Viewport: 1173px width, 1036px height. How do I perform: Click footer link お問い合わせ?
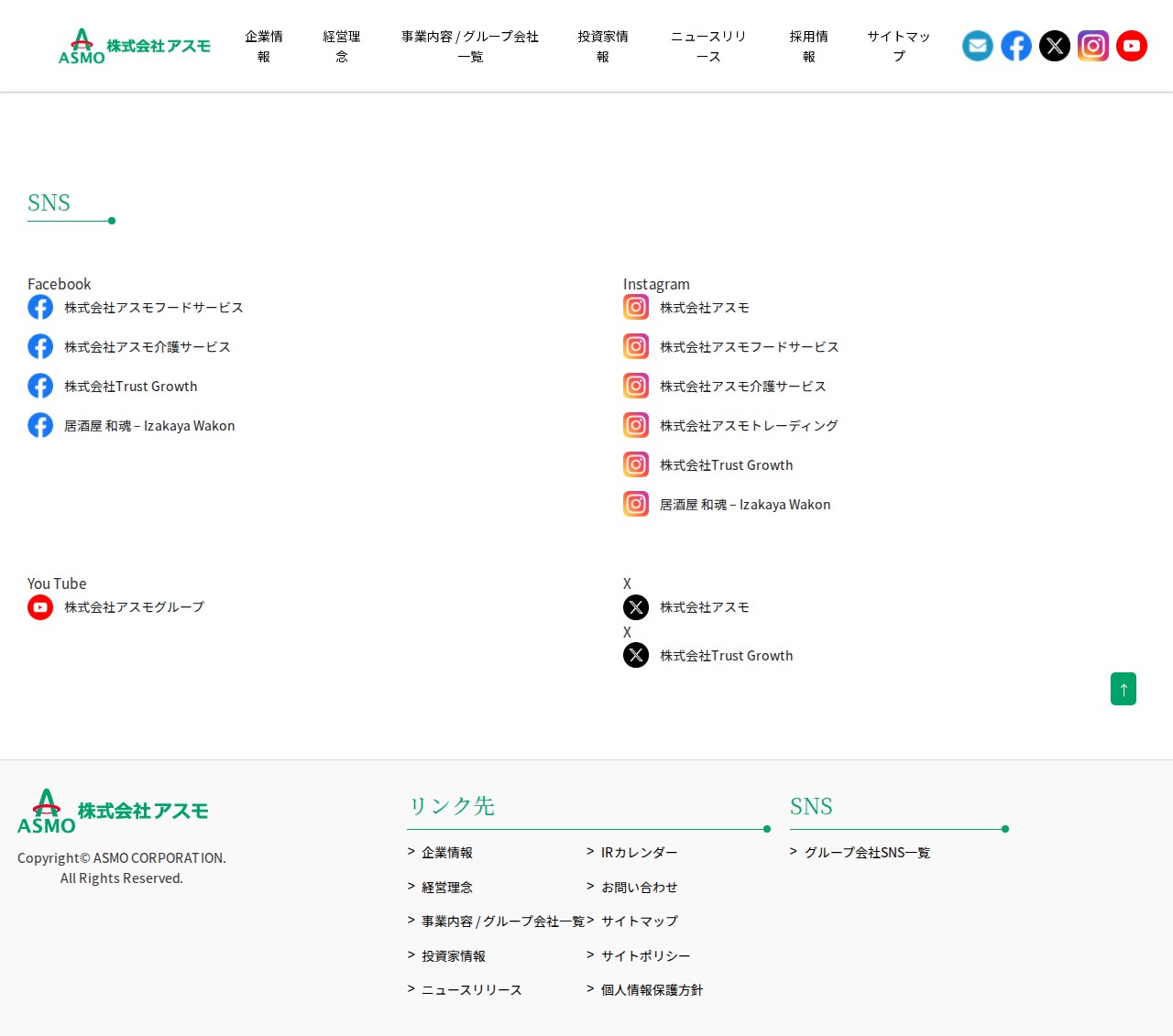[640, 888]
